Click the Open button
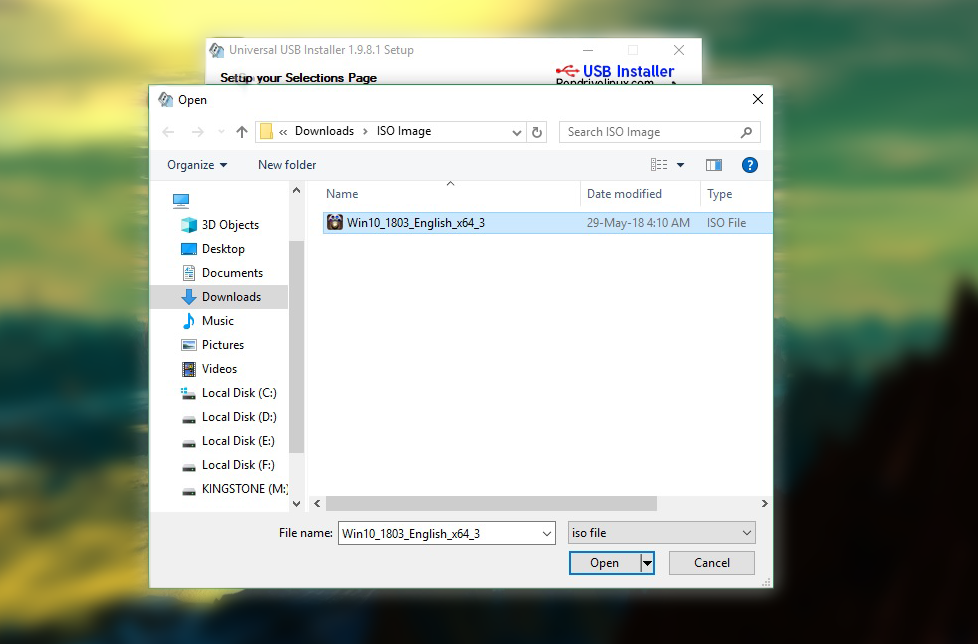 tap(604, 563)
